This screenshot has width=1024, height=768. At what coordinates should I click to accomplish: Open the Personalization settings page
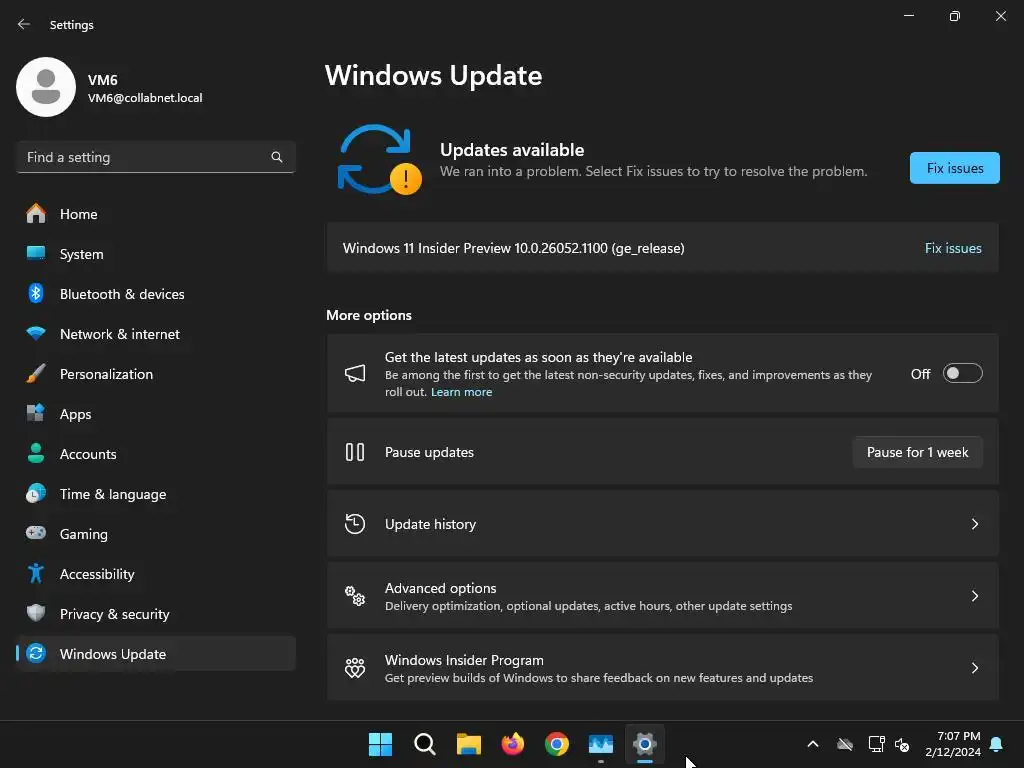[x=155, y=374]
